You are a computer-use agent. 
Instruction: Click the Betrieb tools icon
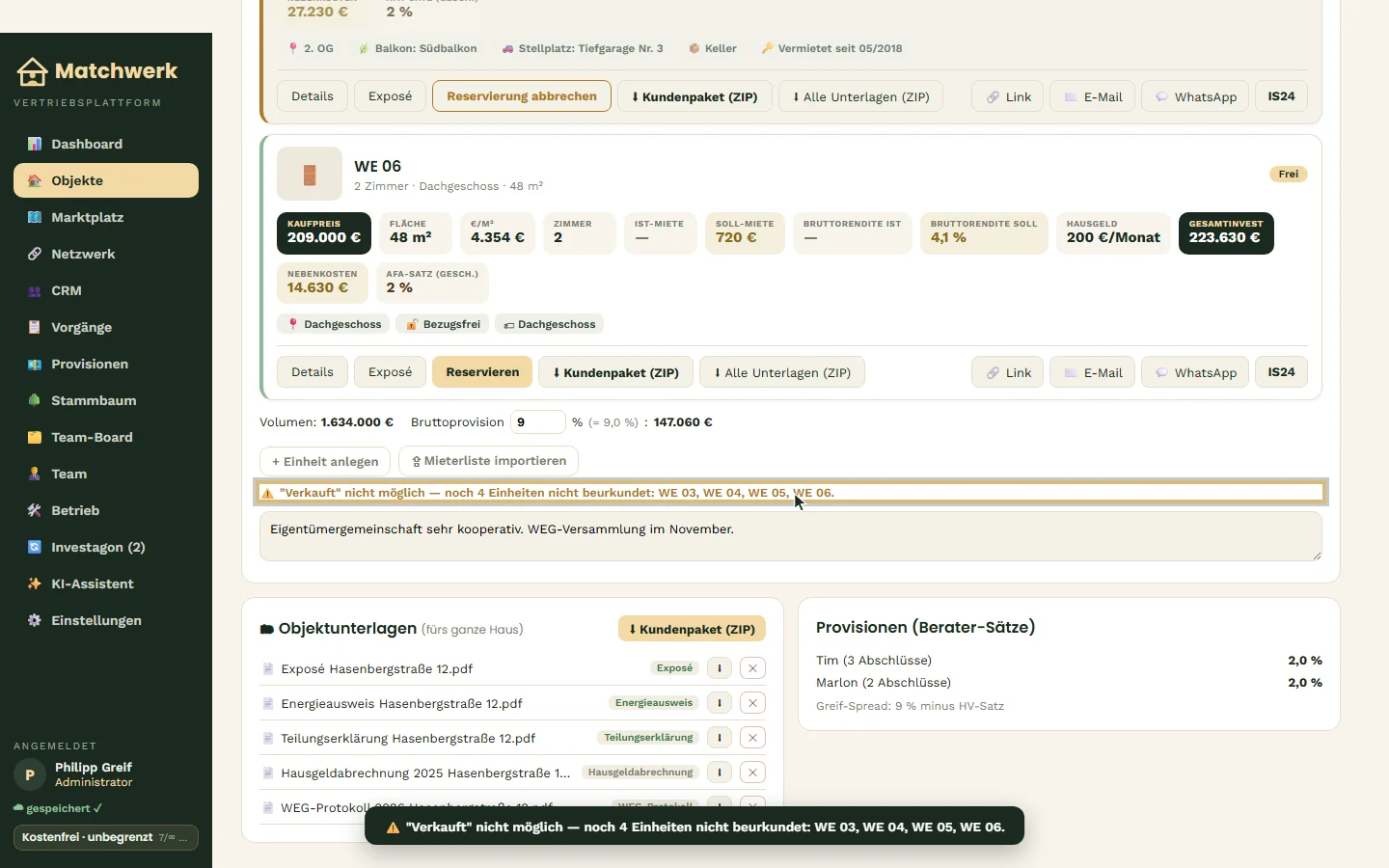point(35,510)
